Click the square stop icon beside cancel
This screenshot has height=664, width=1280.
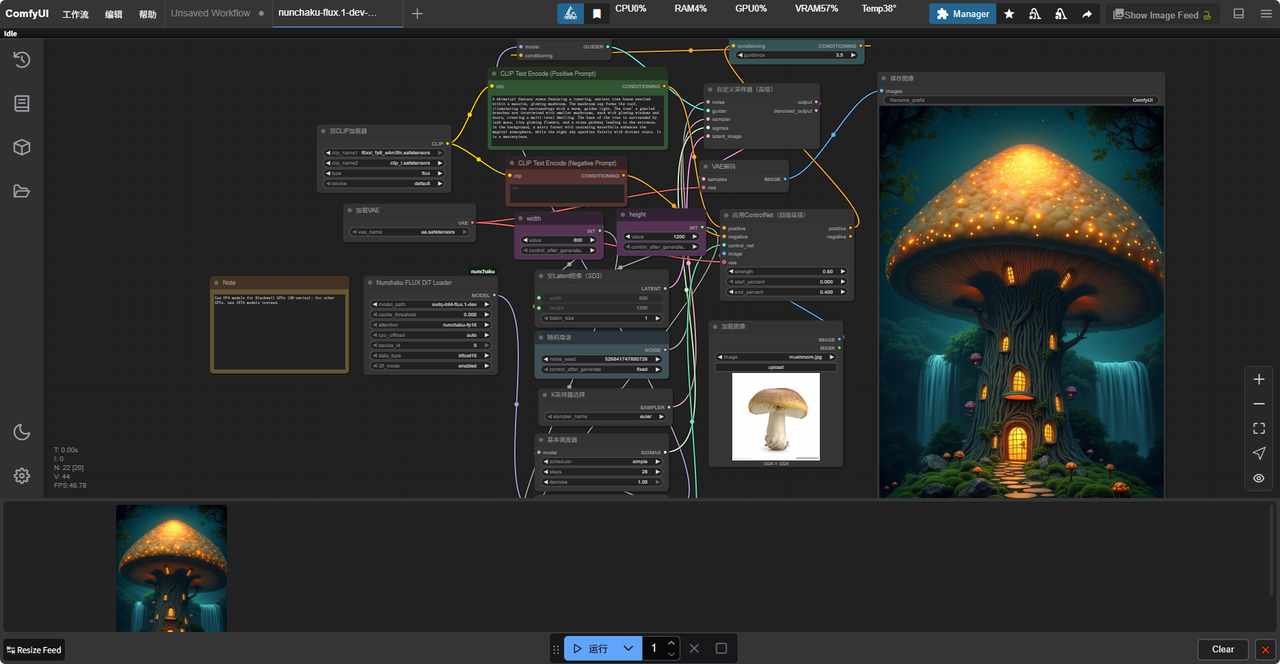(x=721, y=648)
